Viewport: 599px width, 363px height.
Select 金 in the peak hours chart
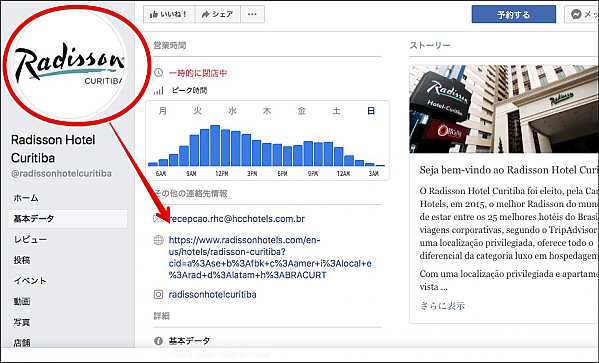tap(301, 111)
